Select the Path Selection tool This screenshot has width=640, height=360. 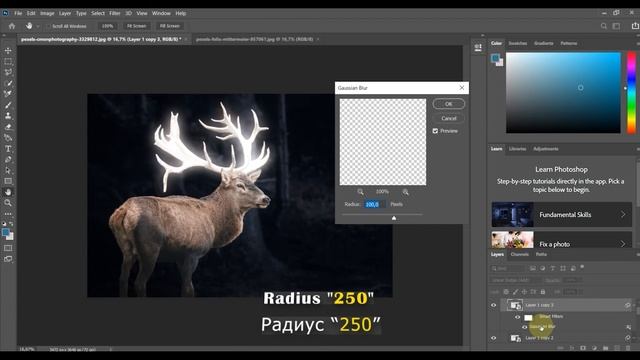click(8, 171)
